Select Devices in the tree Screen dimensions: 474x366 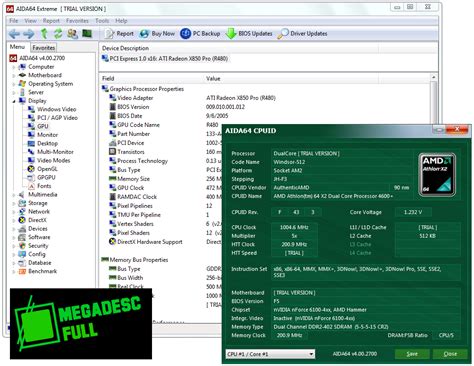[33, 229]
